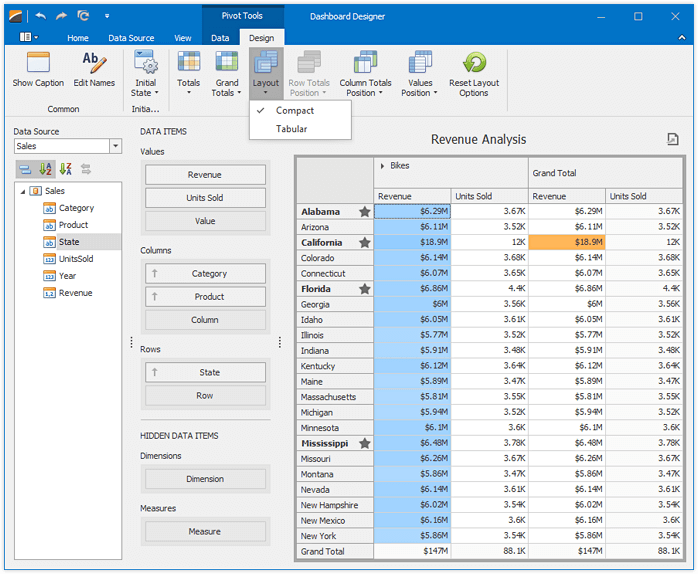
Task: Click the Dimension placeholder button
Action: [205, 479]
